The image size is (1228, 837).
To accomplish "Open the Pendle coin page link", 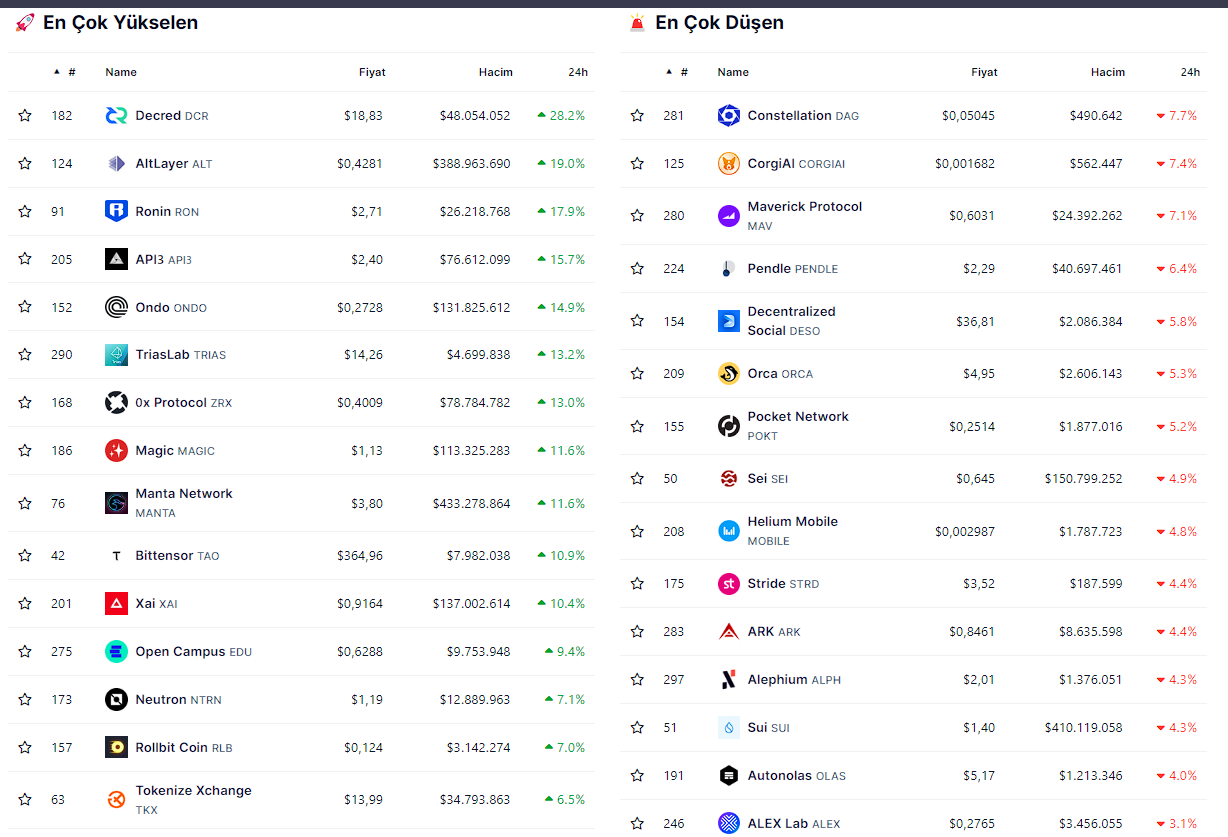I will pos(768,268).
